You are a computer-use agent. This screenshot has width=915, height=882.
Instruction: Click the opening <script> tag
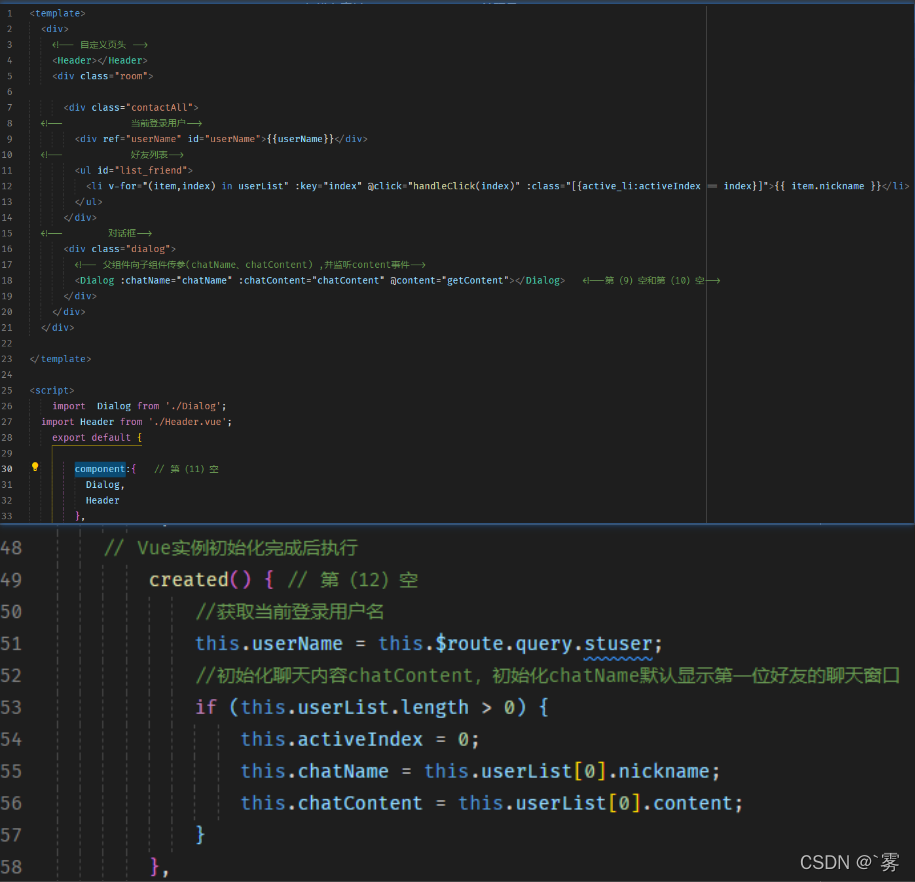[x=52, y=390]
